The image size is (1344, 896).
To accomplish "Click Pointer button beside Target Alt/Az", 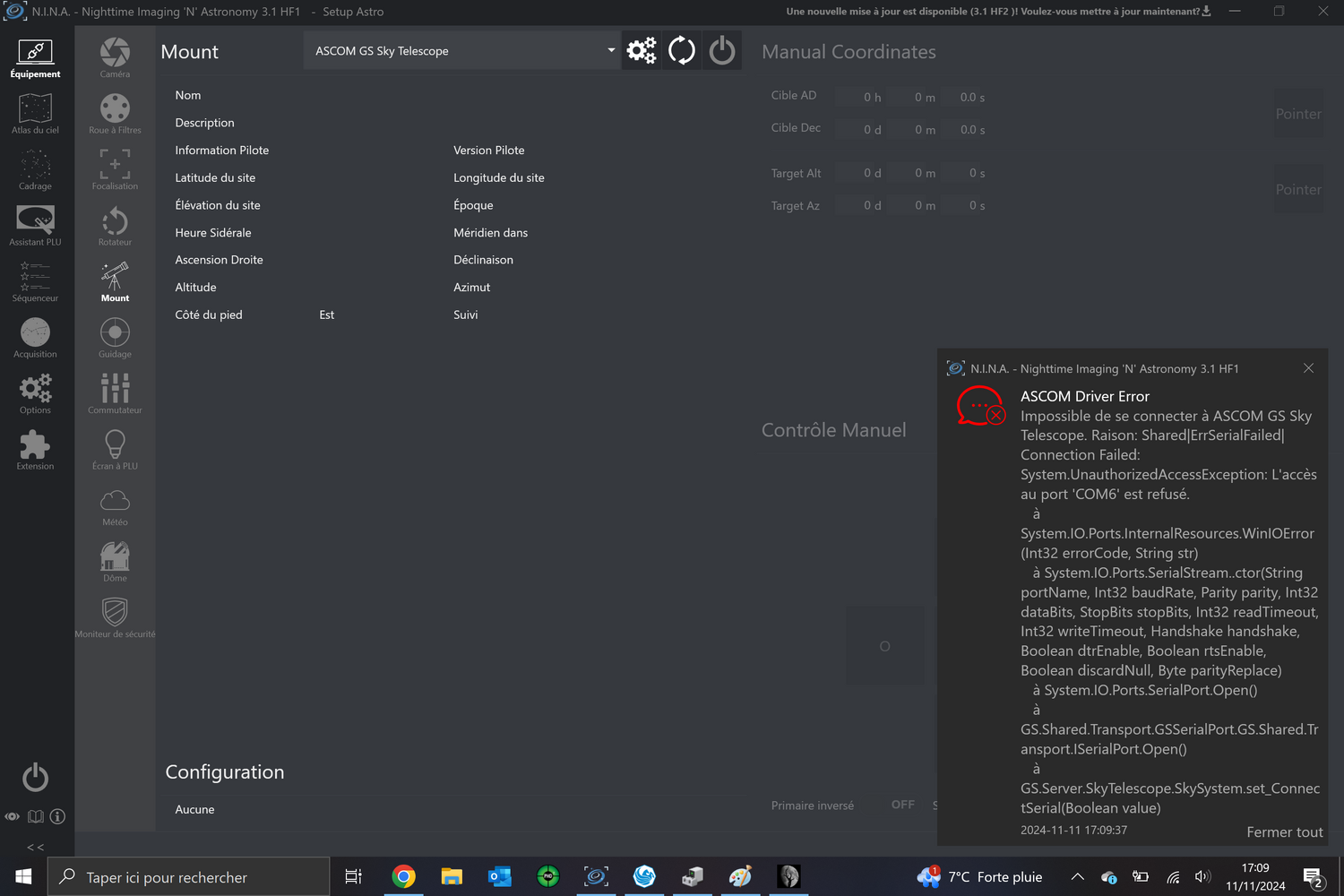I will tap(1298, 189).
